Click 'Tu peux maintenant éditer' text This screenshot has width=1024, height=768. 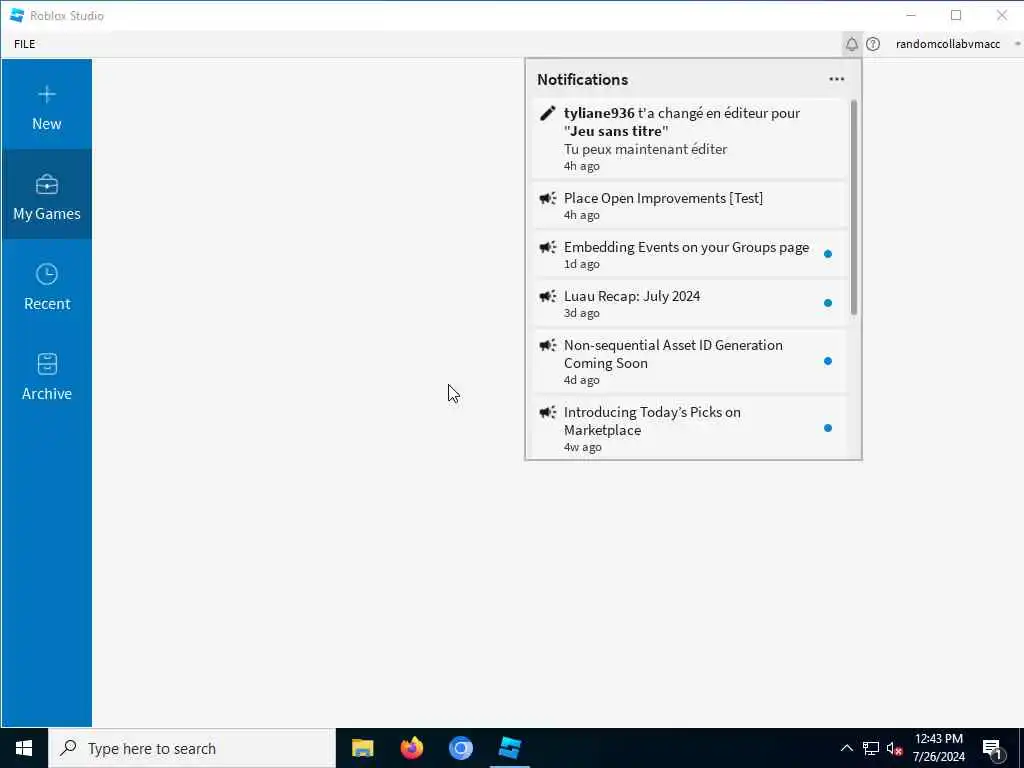[x=645, y=149]
